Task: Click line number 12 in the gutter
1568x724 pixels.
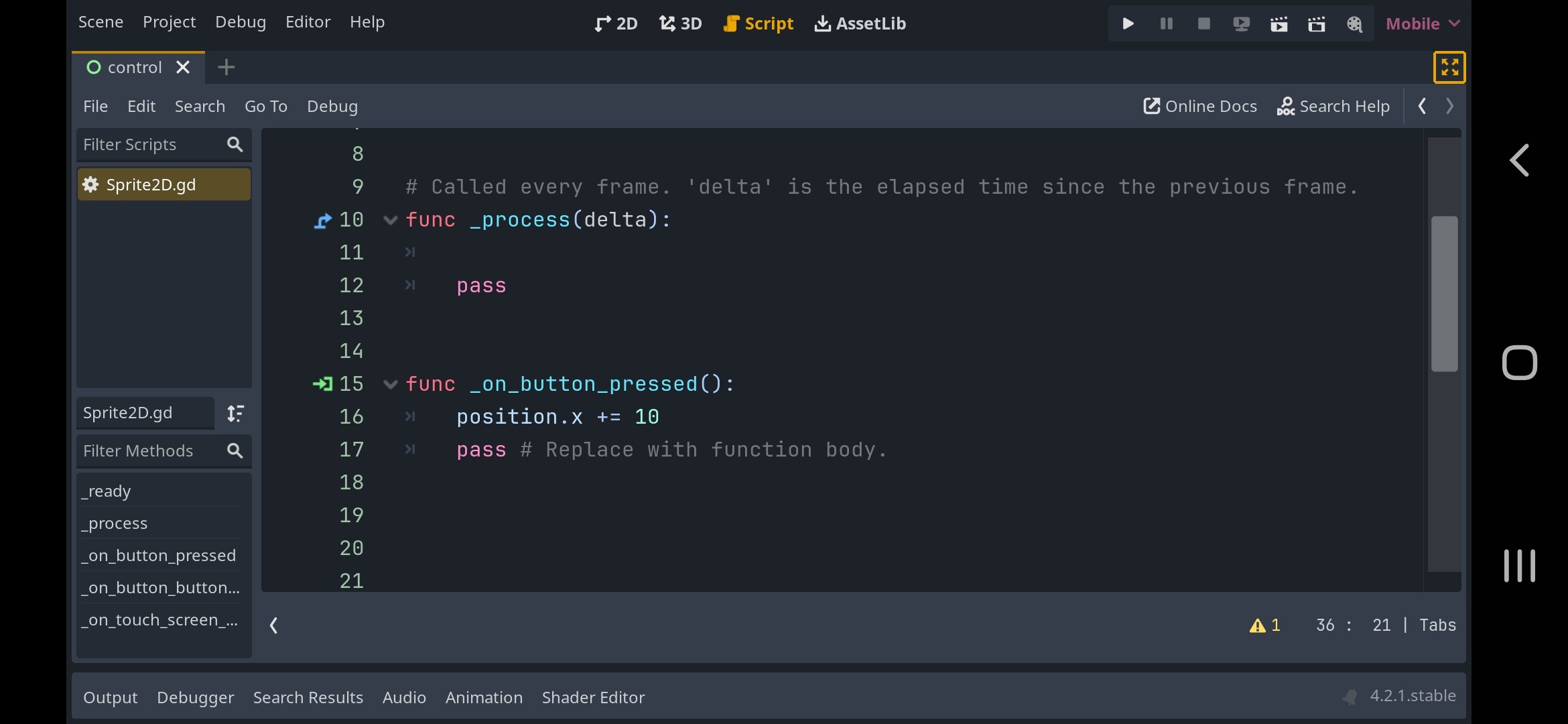Action: [x=351, y=286]
